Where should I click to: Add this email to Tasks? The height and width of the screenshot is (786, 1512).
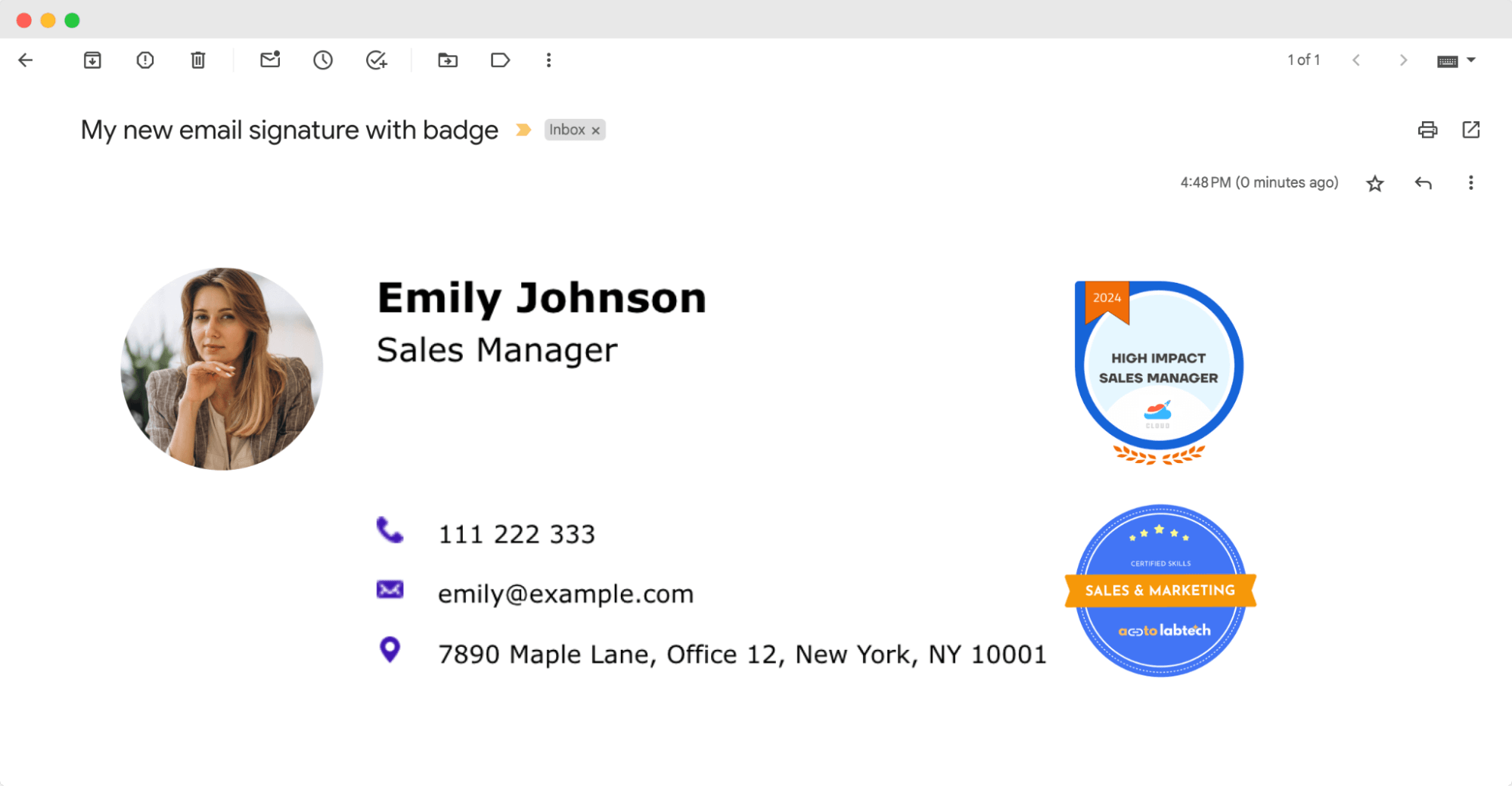(377, 61)
